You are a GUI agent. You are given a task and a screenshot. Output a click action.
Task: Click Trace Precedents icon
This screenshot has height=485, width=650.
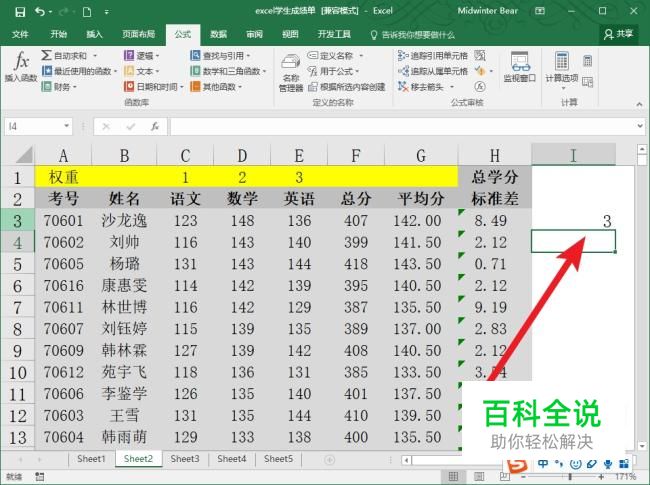click(x=403, y=55)
